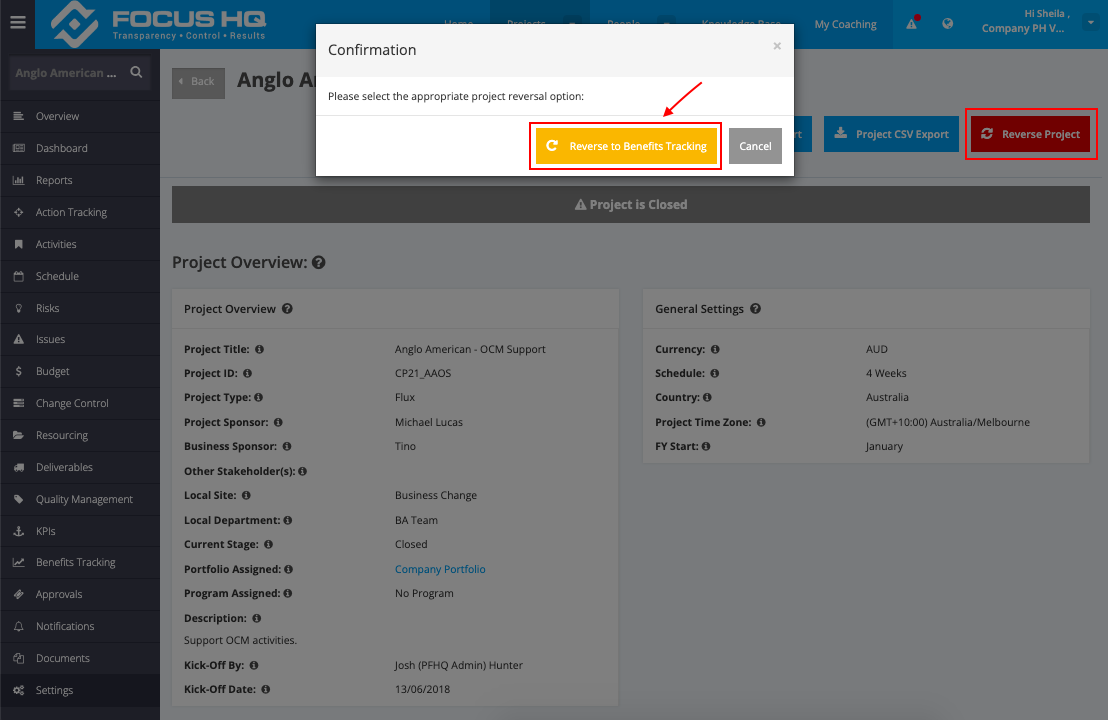The image size is (1108, 720).
Task: Click the Focus HQ logo
Action: (x=160, y=24)
